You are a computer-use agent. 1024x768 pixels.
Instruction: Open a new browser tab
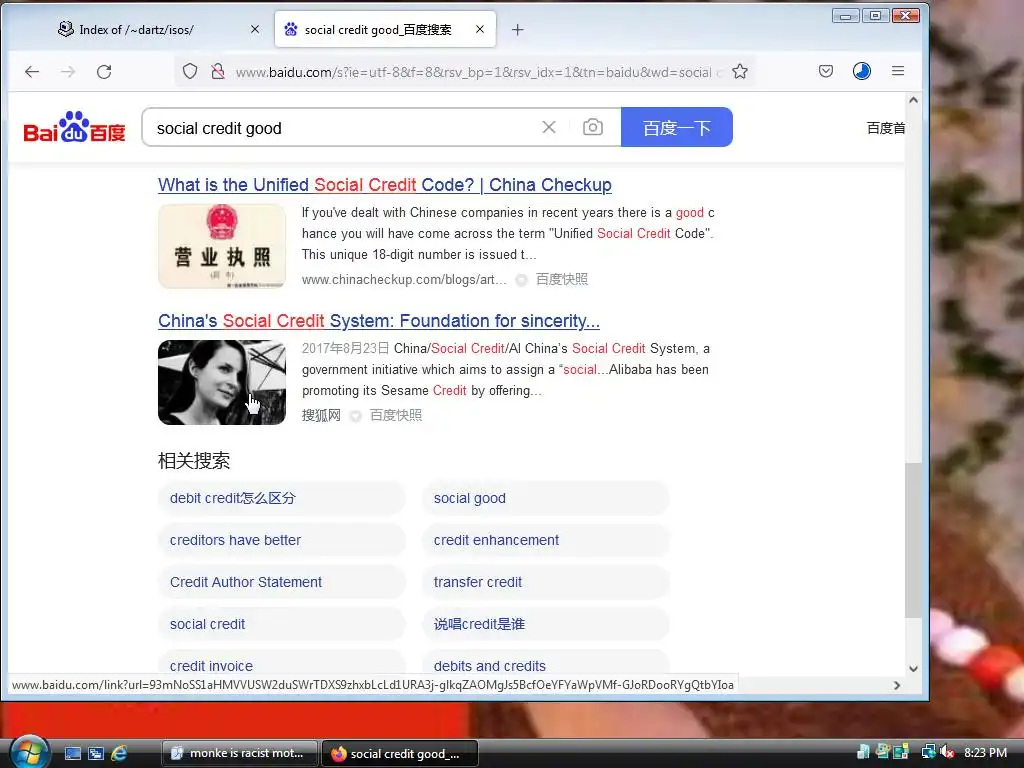pyautogui.click(x=517, y=29)
